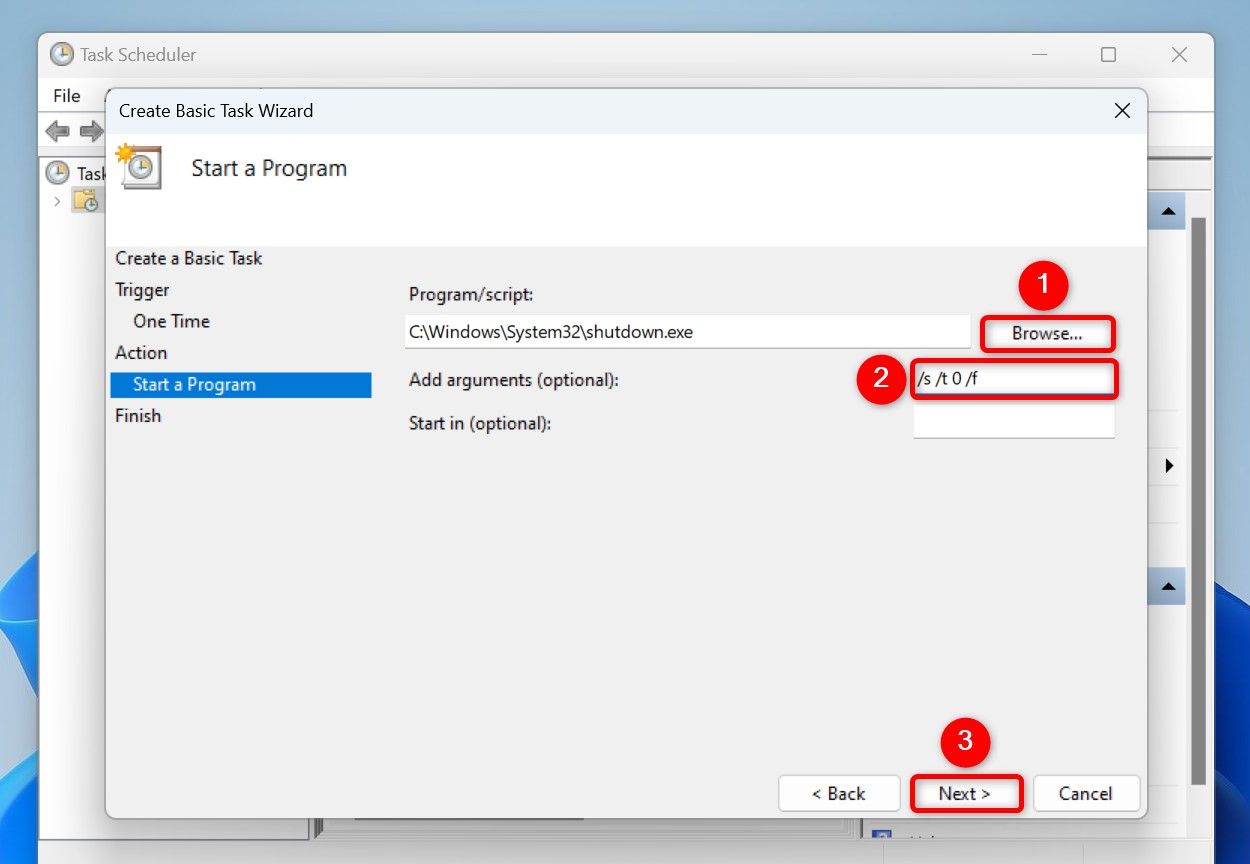The image size is (1250, 864).
Task: Select the Action step in wizard
Action: (141, 353)
